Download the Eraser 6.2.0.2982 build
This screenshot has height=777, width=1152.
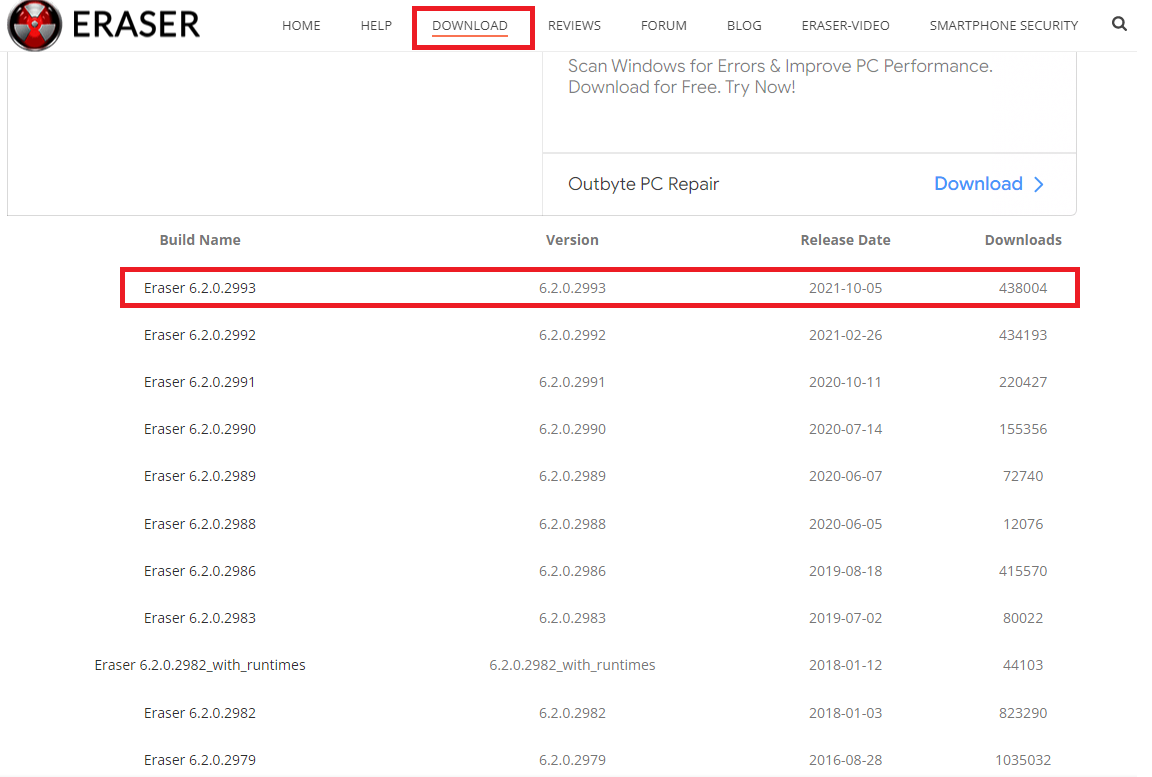200,713
